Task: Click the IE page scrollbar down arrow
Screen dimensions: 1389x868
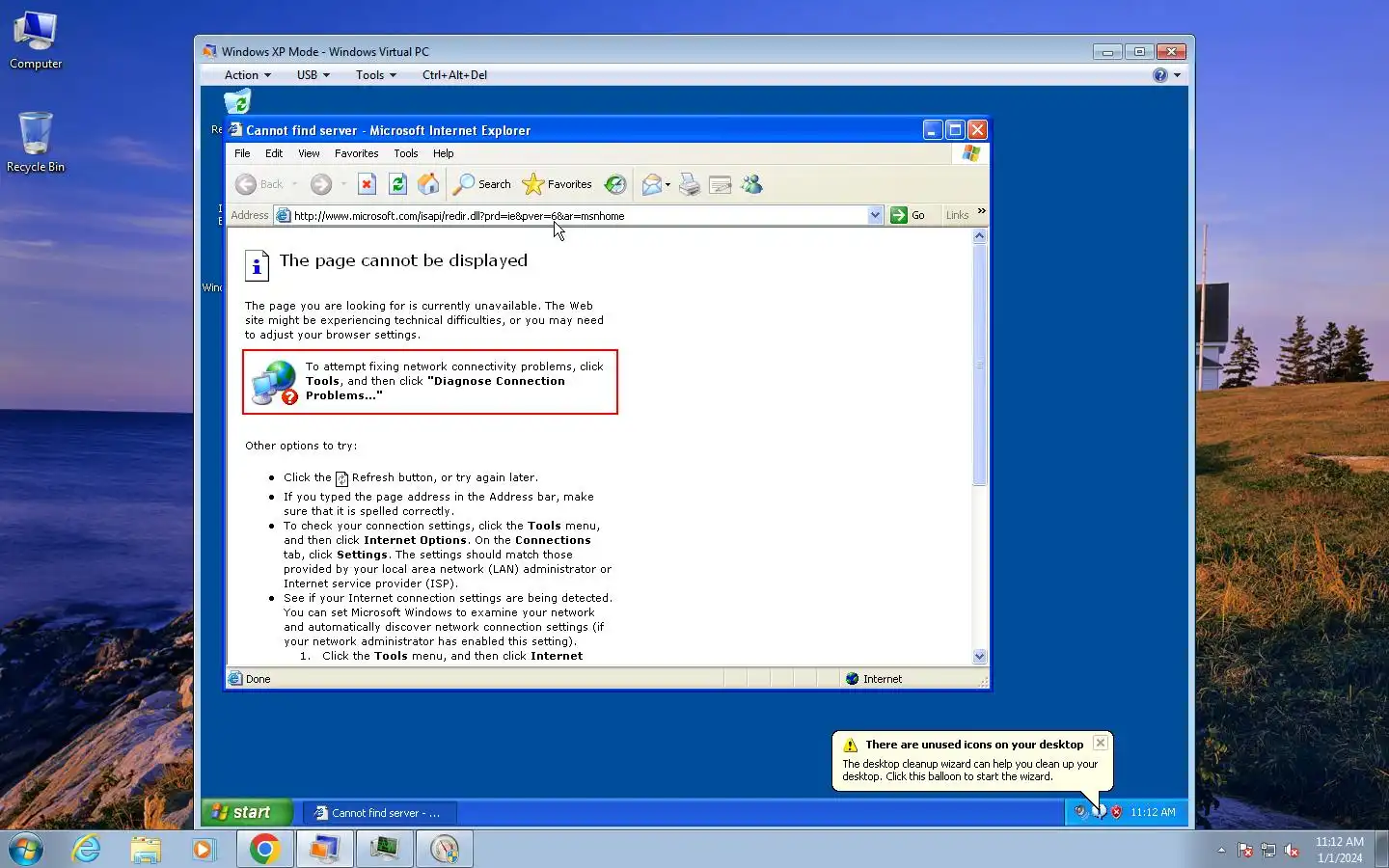Action: point(979,657)
